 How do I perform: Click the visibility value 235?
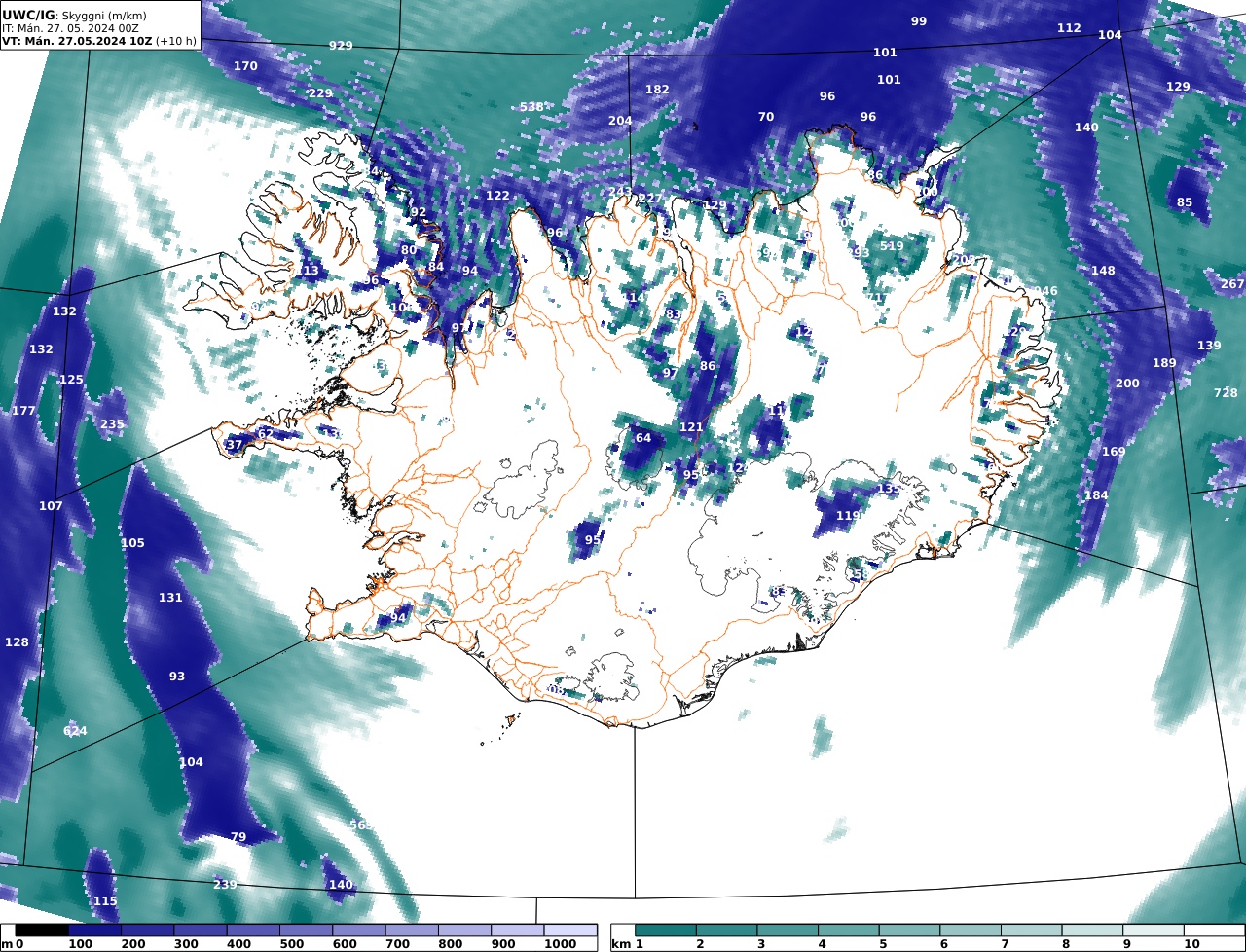coord(112,424)
